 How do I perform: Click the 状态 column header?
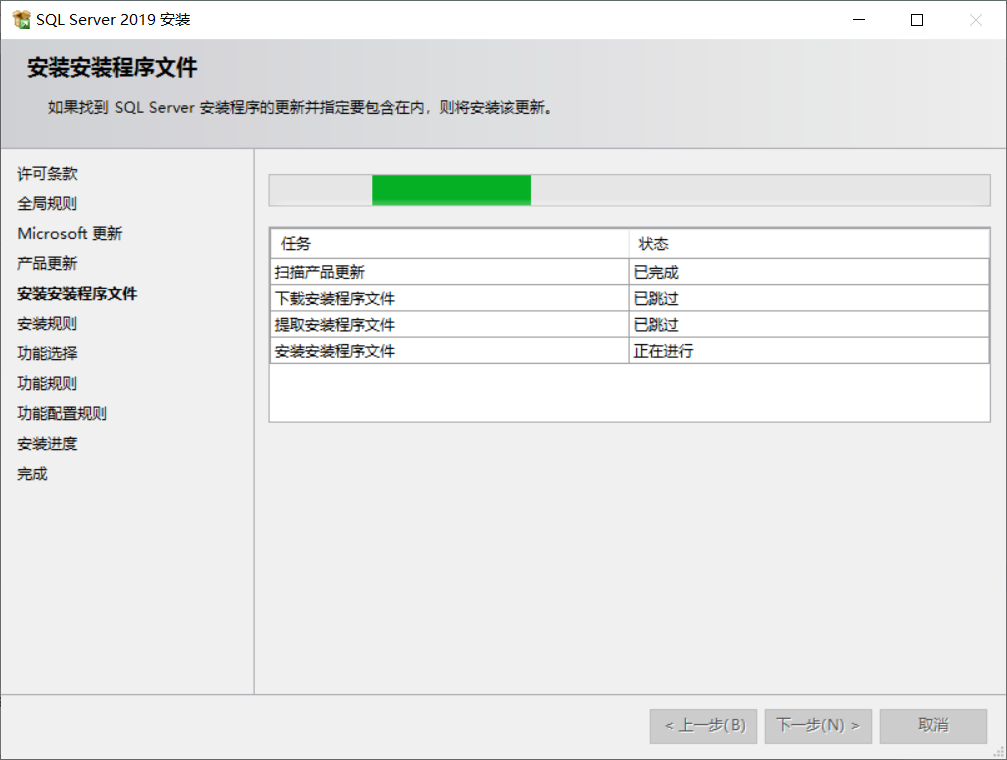coord(809,243)
